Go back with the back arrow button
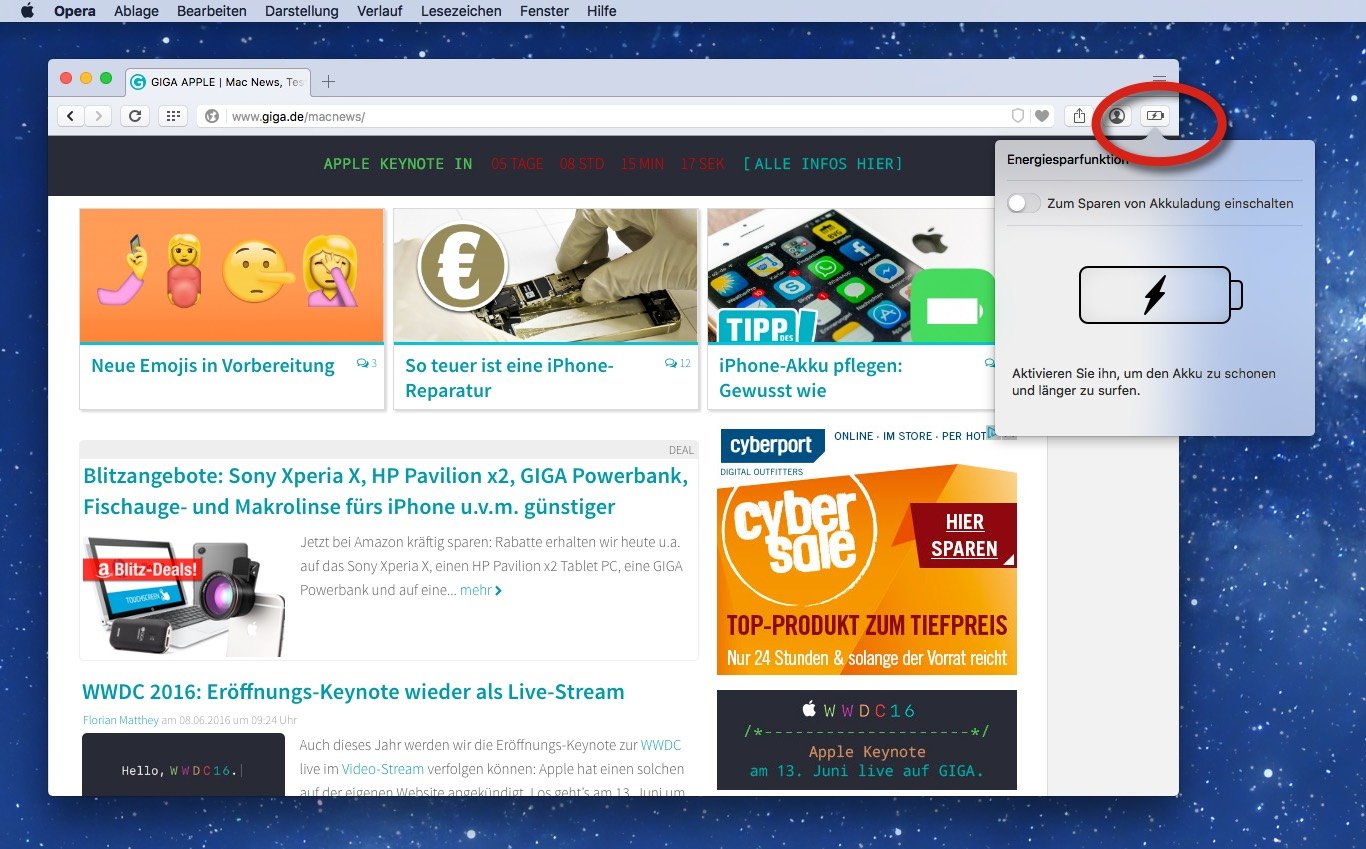1366x849 pixels. pos(70,116)
